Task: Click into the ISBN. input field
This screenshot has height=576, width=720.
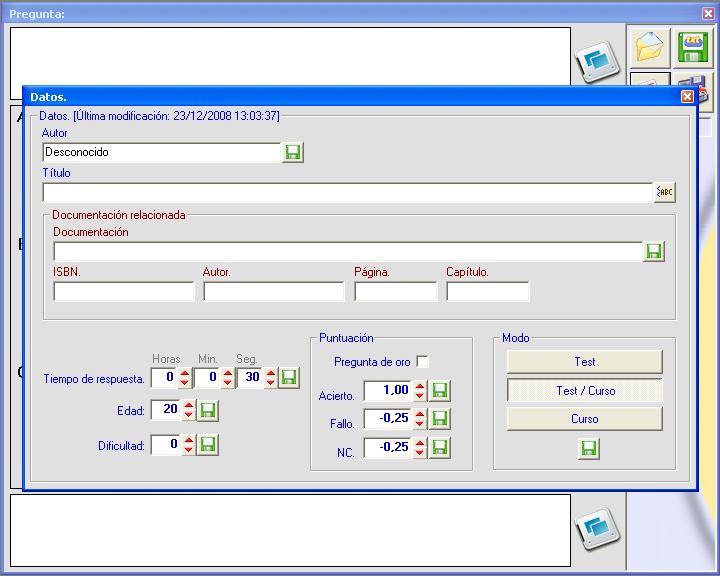Action: [x=124, y=291]
